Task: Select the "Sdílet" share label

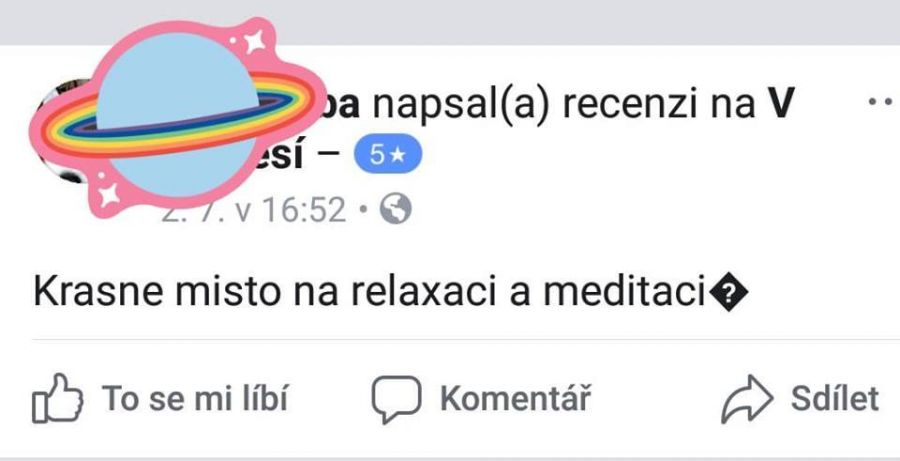Action: 835,398
